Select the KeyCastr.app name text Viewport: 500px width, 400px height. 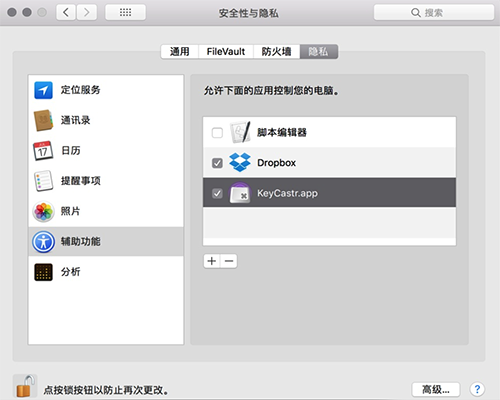(287, 193)
